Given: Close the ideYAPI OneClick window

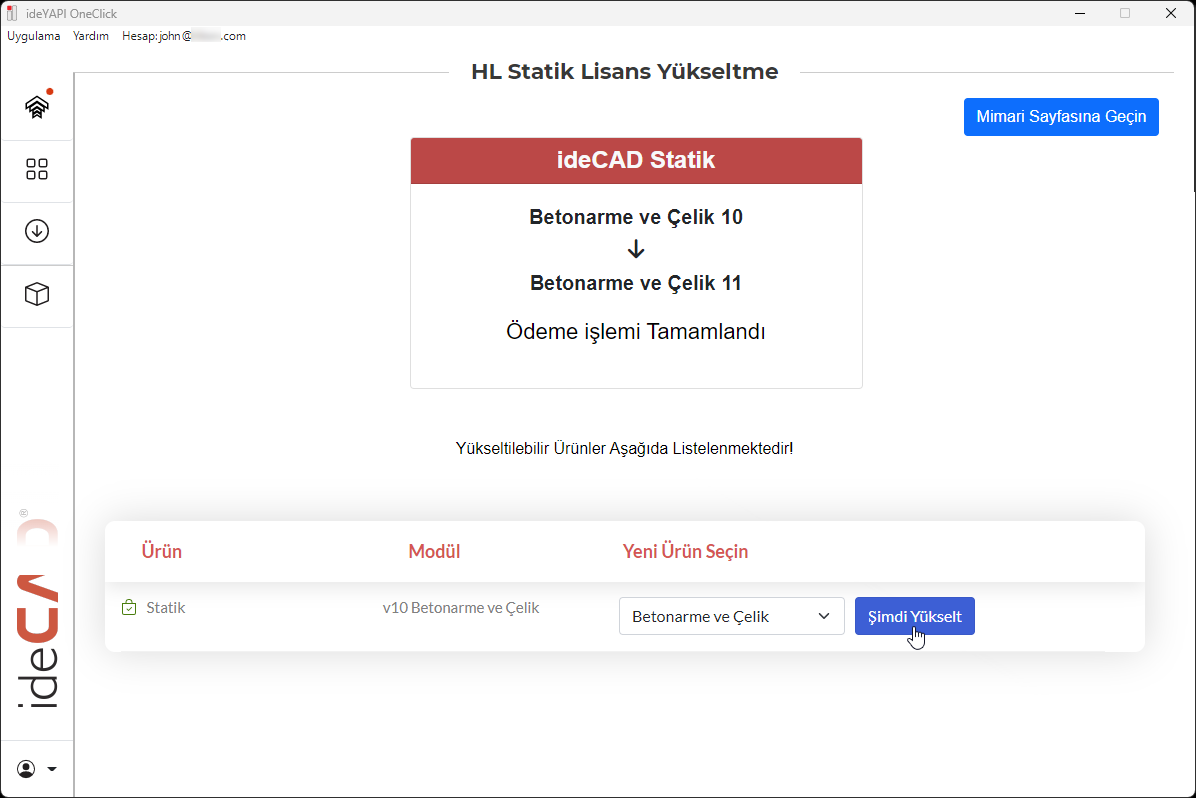Looking at the screenshot, I should (1171, 13).
